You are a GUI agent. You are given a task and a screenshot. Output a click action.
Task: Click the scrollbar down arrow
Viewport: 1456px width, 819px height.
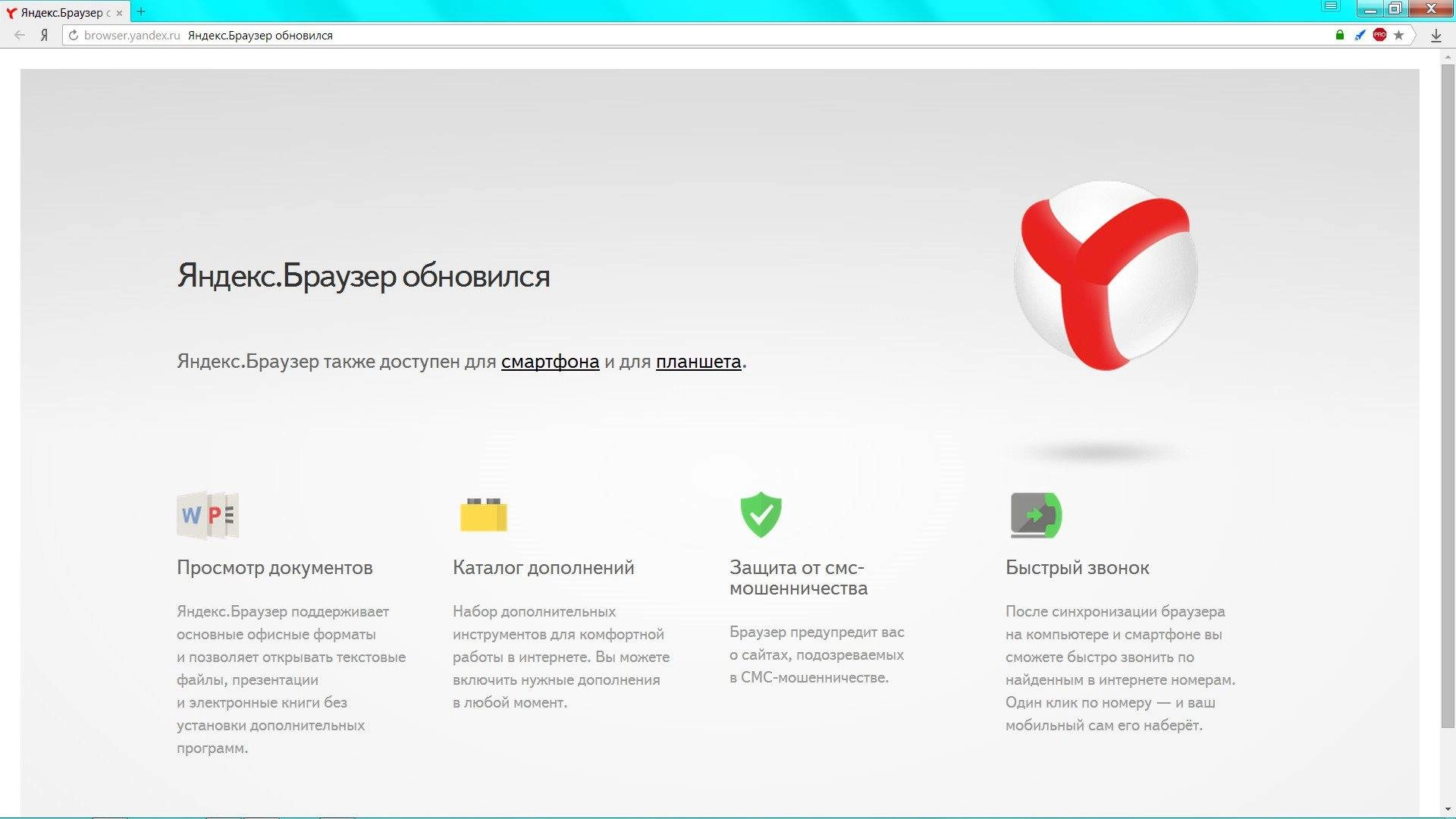[1448, 811]
